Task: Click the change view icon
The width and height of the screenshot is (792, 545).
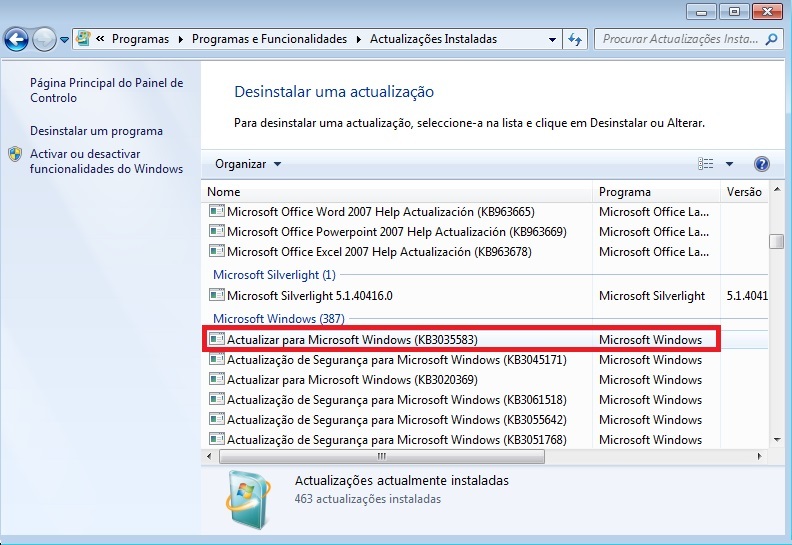Action: 706,163
